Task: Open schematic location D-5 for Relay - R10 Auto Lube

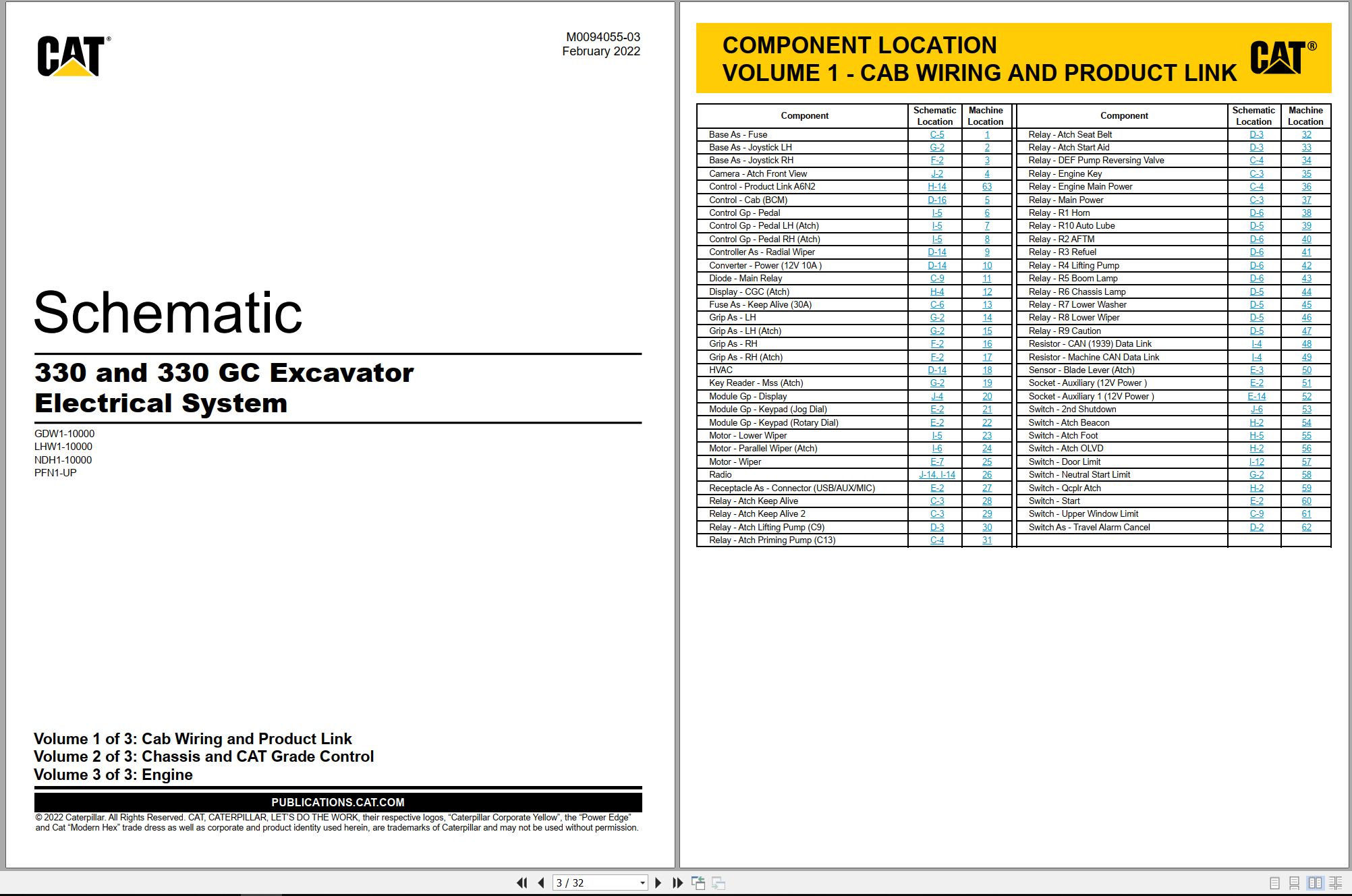Action: tap(1256, 226)
